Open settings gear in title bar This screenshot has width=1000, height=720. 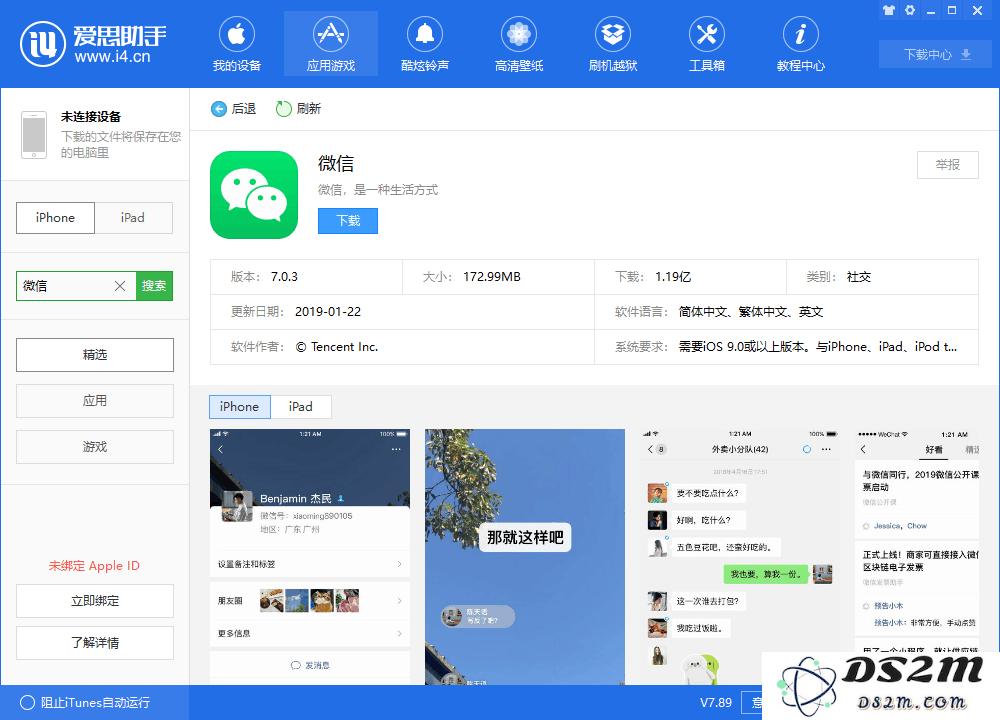910,10
